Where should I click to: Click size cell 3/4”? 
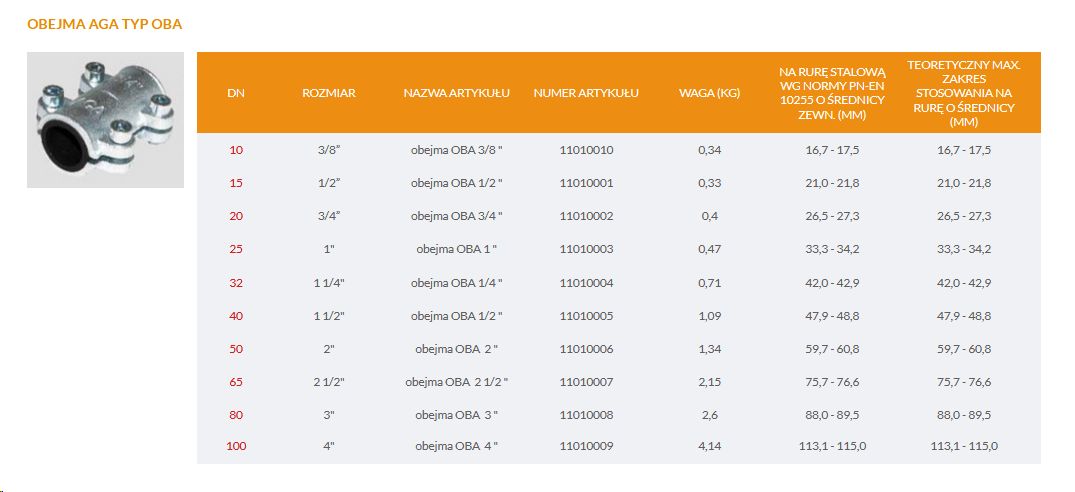[329, 216]
